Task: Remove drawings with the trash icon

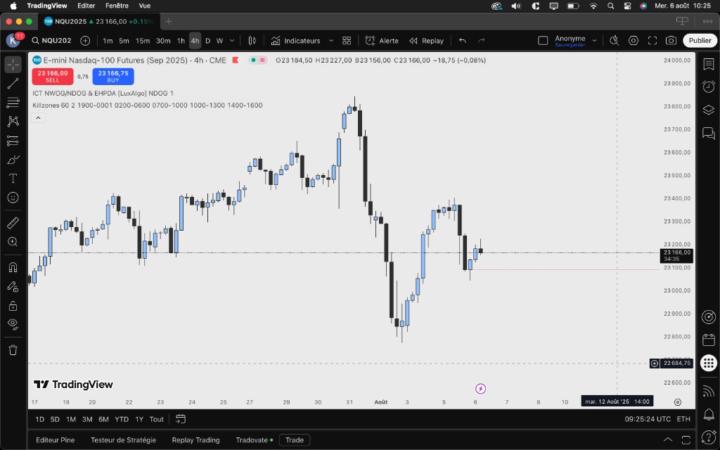Action: [13, 350]
